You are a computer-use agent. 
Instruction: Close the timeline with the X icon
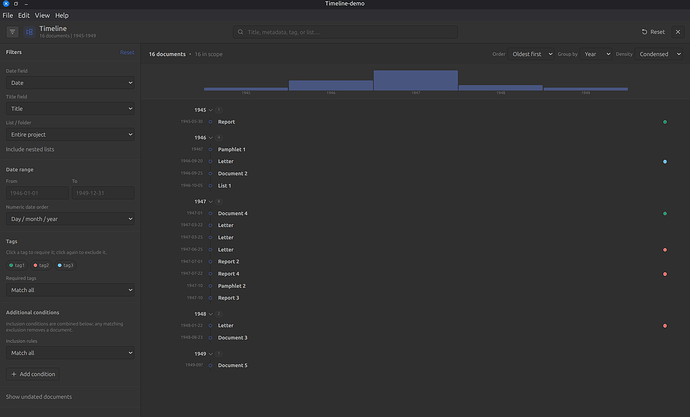[x=678, y=32]
